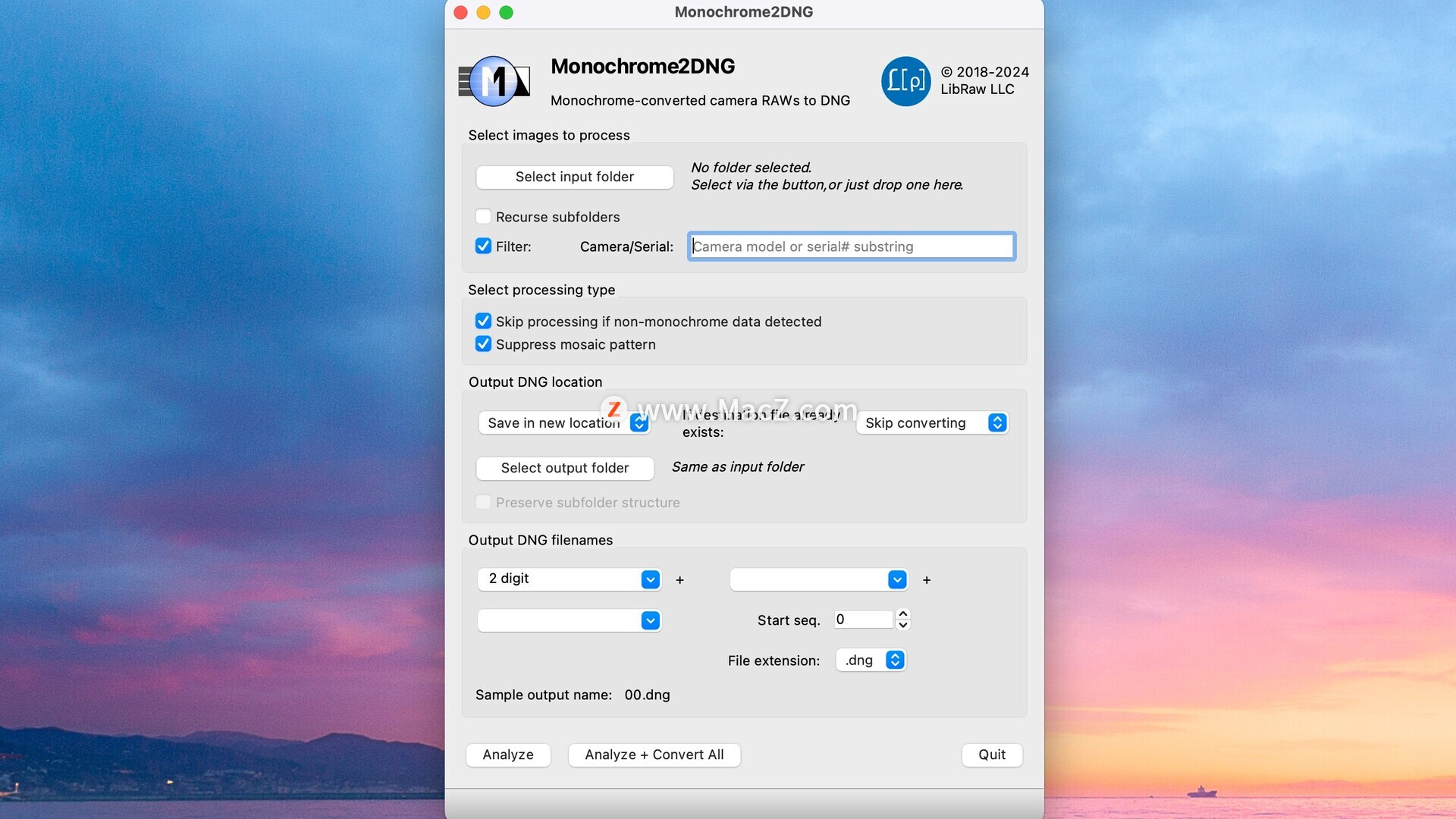Click sample output name '00.dng'
1456x819 pixels.
coord(647,695)
